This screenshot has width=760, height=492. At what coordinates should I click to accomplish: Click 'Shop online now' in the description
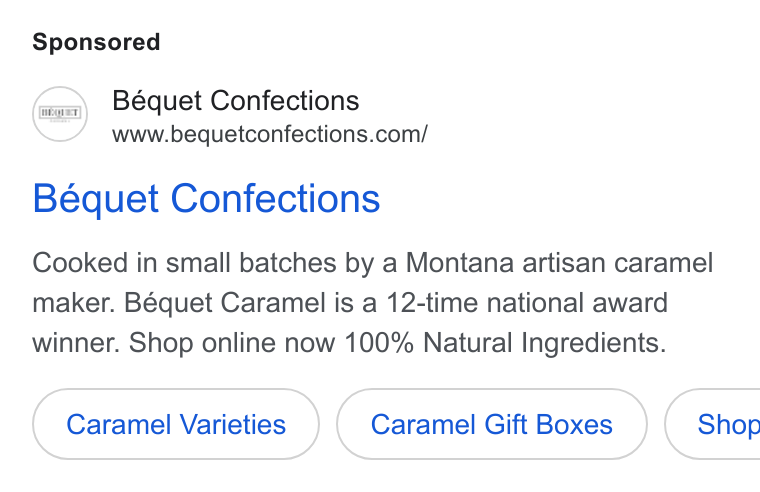click(x=232, y=343)
